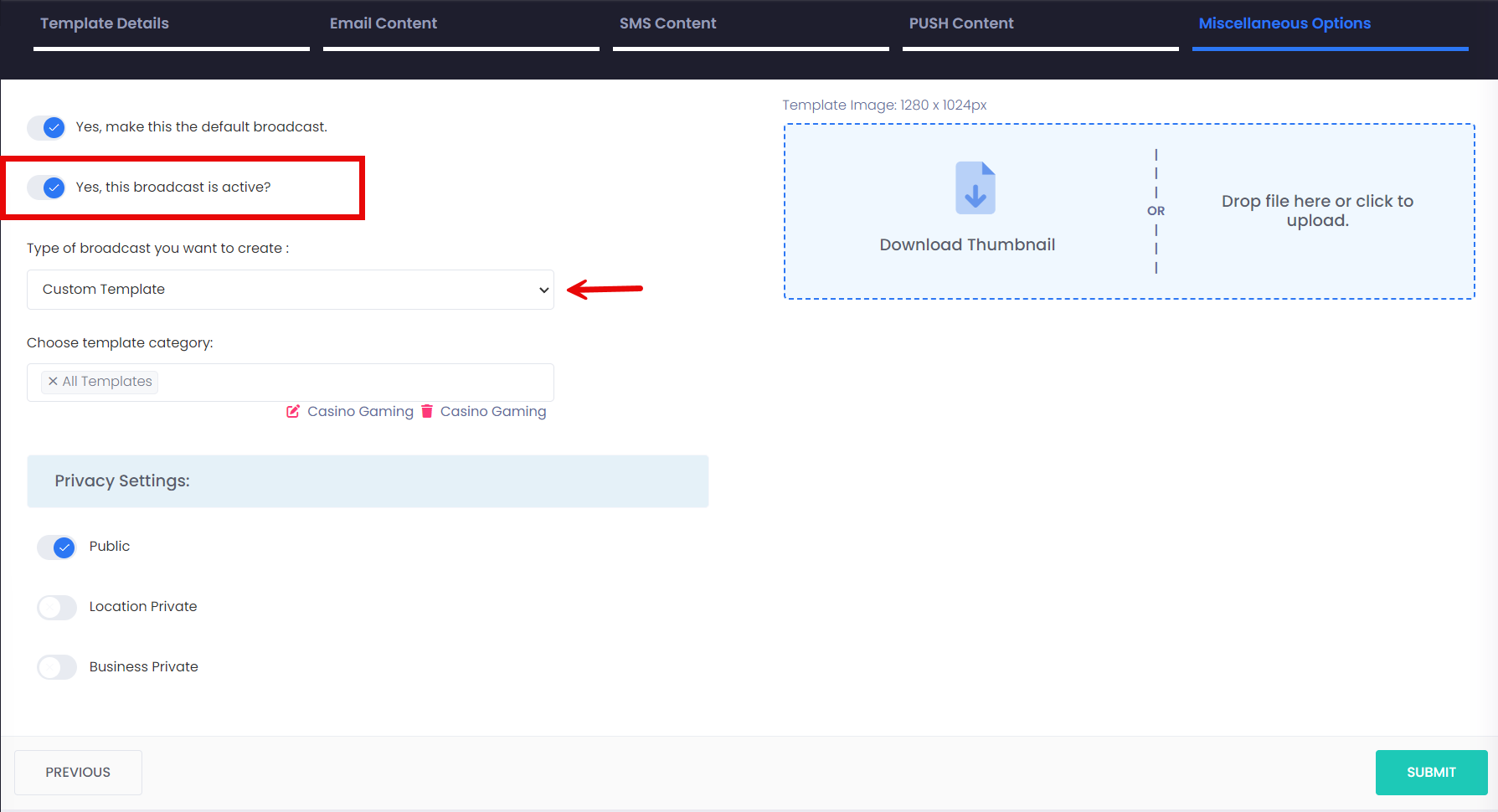
Task: Click the Download Thumbnail link text
Action: [x=967, y=244]
